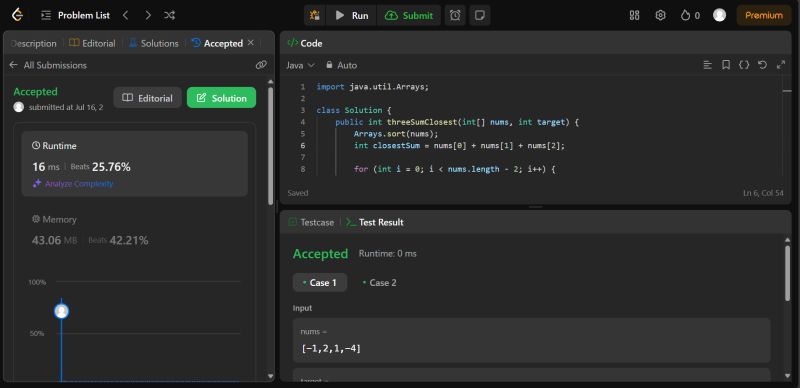Open the settings gear

[660, 15]
